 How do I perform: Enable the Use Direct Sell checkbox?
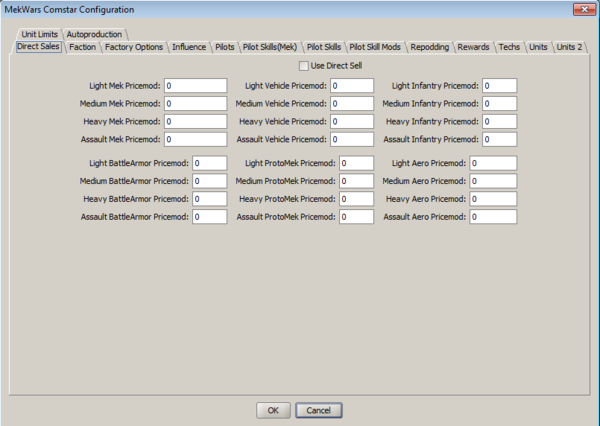tap(303, 66)
